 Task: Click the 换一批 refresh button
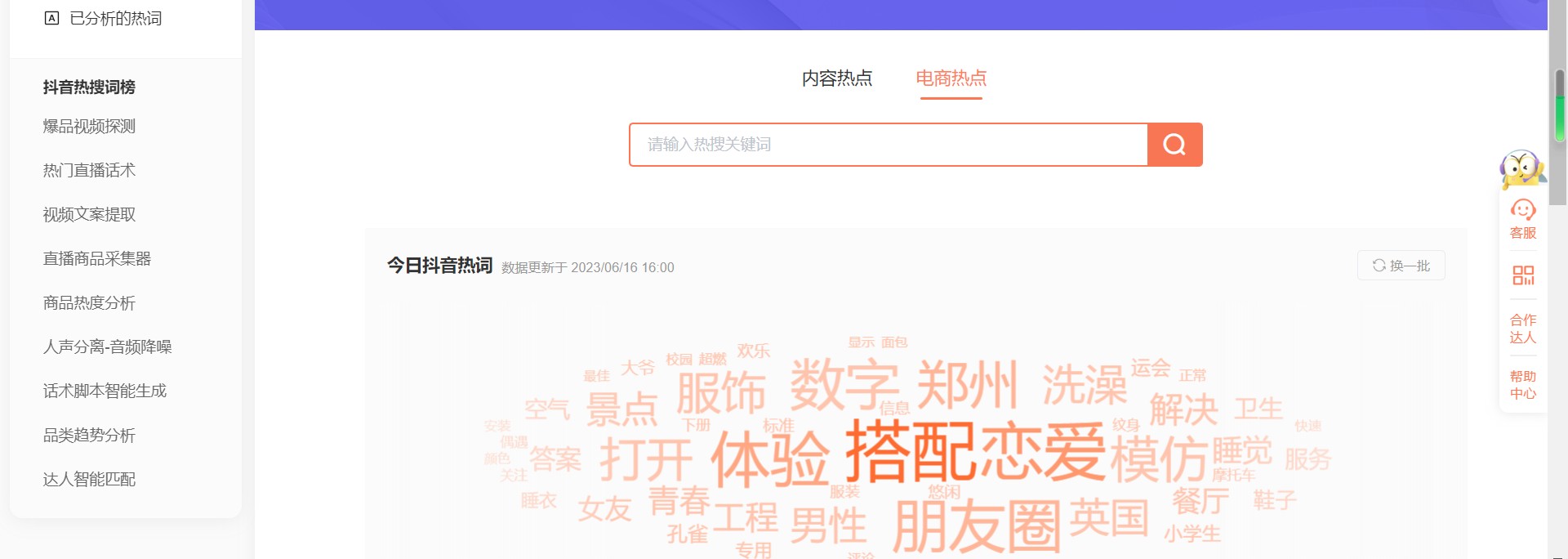pyautogui.click(x=1401, y=266)
